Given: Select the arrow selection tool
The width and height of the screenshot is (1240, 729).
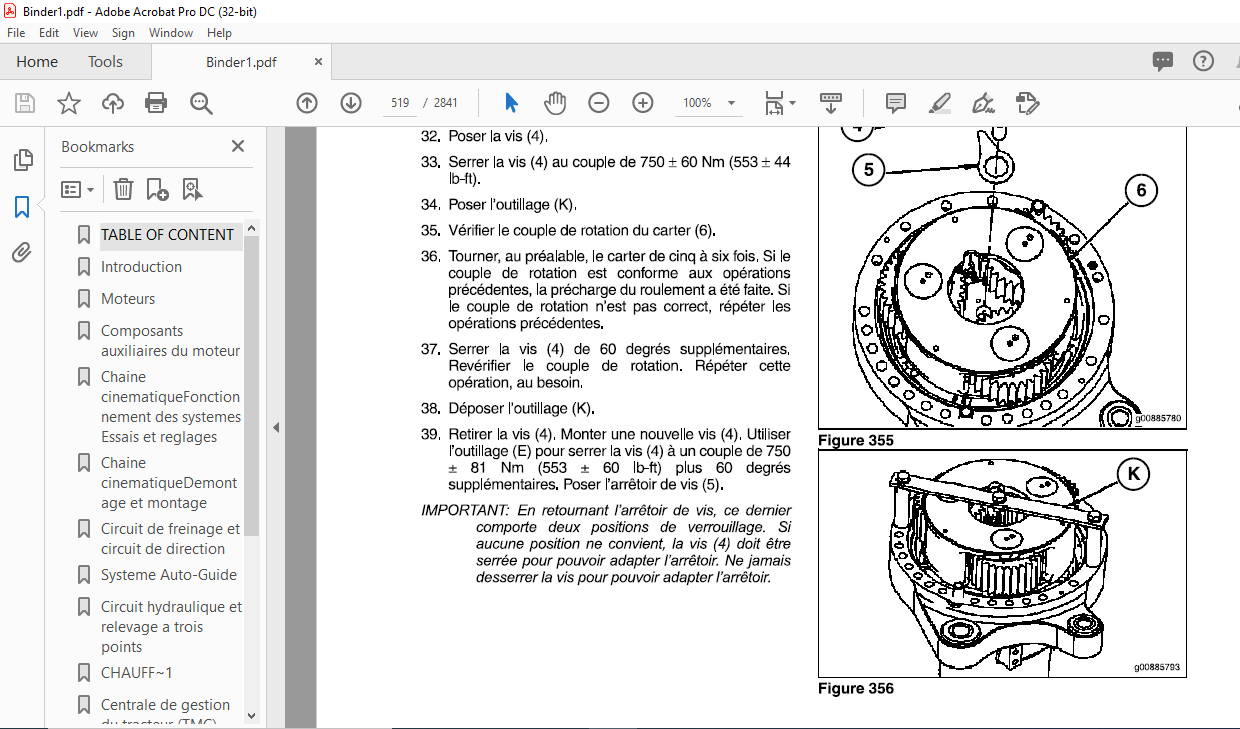Looking at the screenshot, I should coord(511,103).
